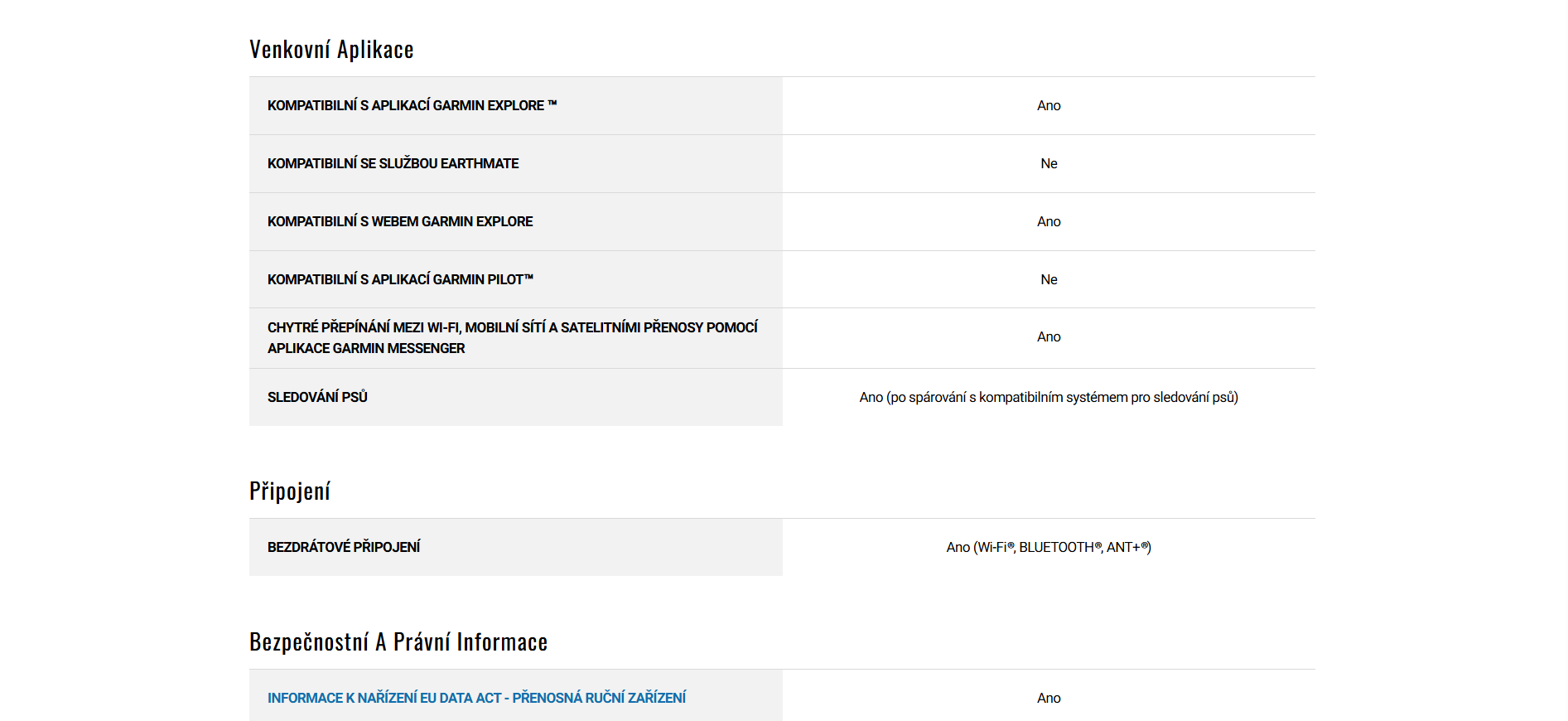Click the Ne value in the Earthmate row

tap(1049, 164)
